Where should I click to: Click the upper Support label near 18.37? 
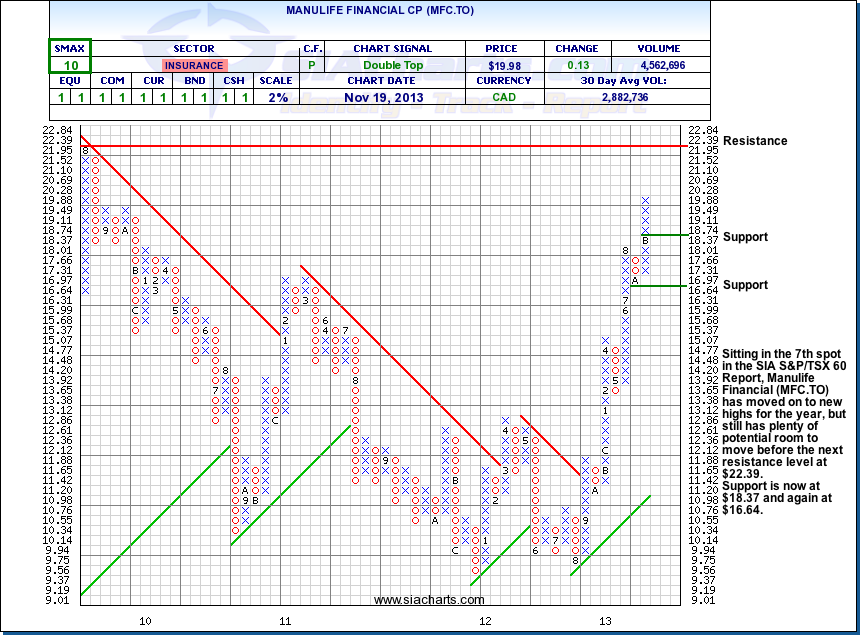pos(745,237)
